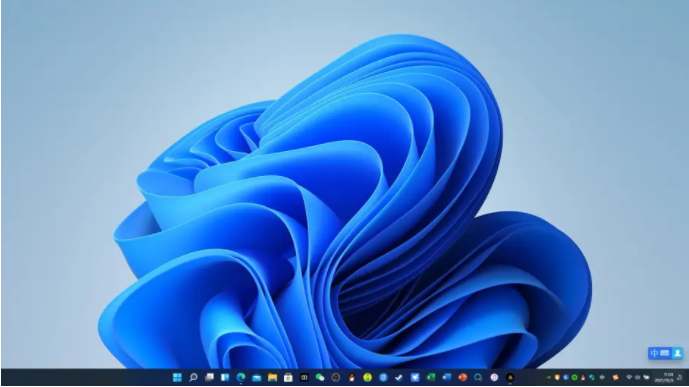Toggle Chinese input mode on IME bar
Viewport: 689px width, 387px height.
(654, 353)
